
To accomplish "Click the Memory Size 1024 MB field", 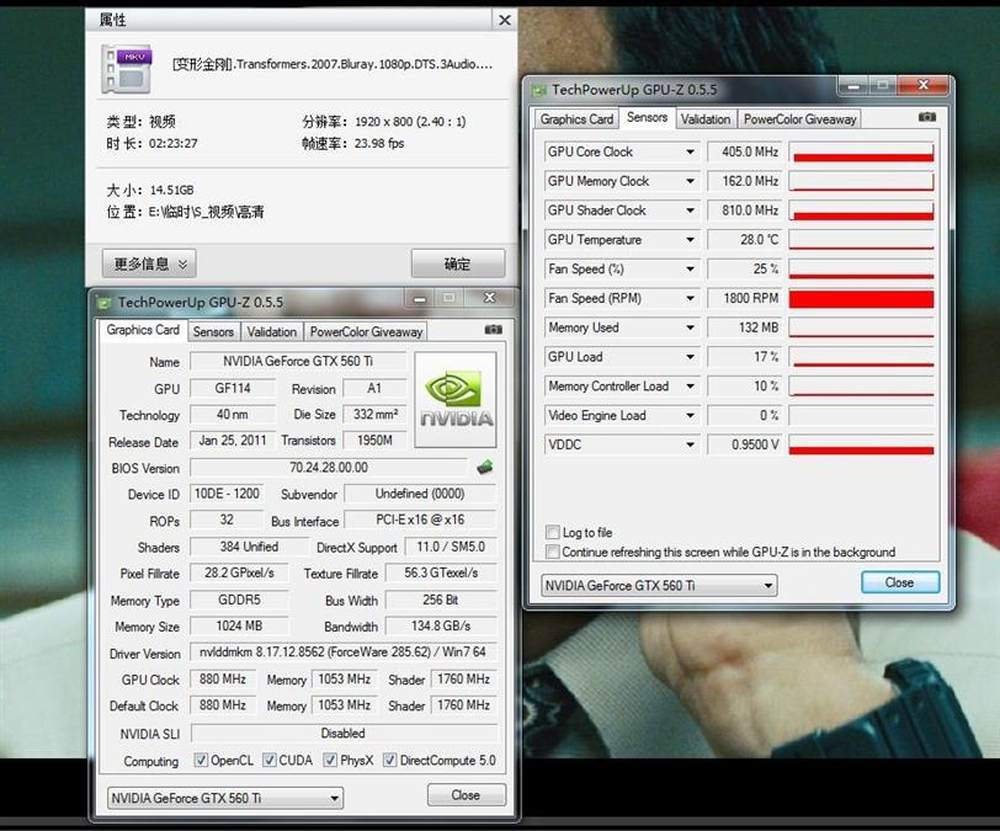I will [239, 626].
